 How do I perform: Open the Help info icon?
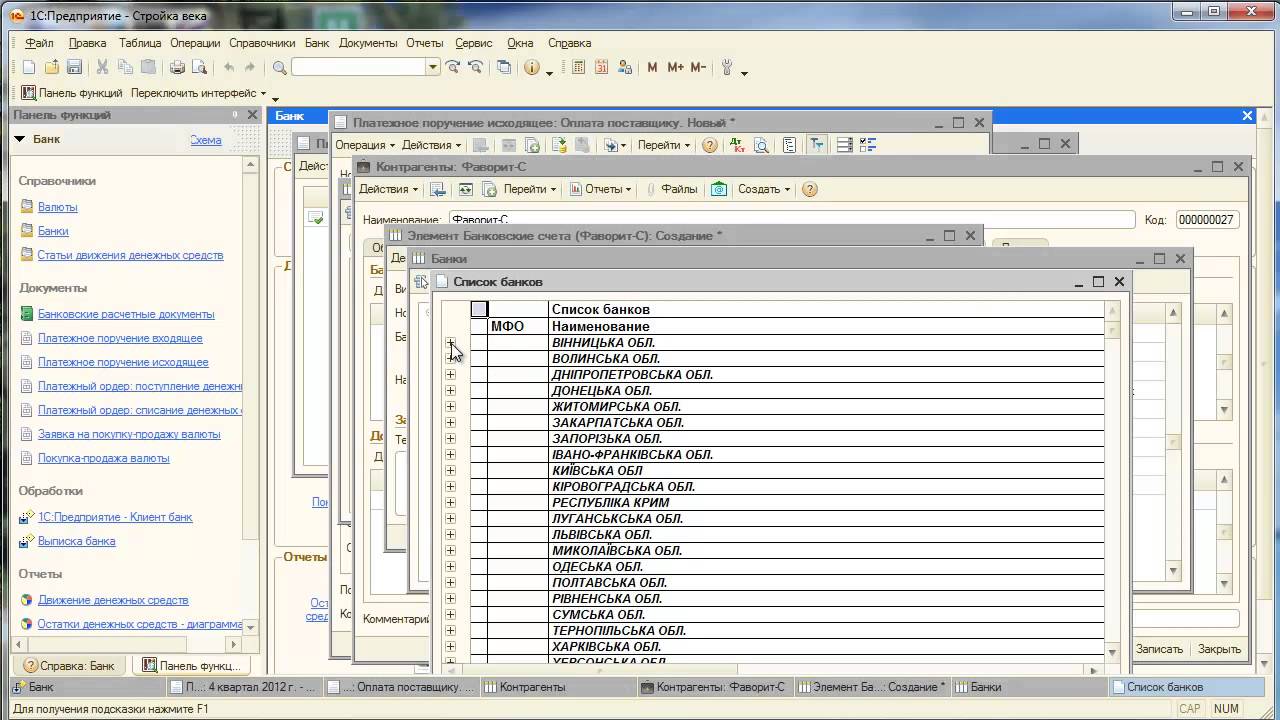tap(531, 67)
